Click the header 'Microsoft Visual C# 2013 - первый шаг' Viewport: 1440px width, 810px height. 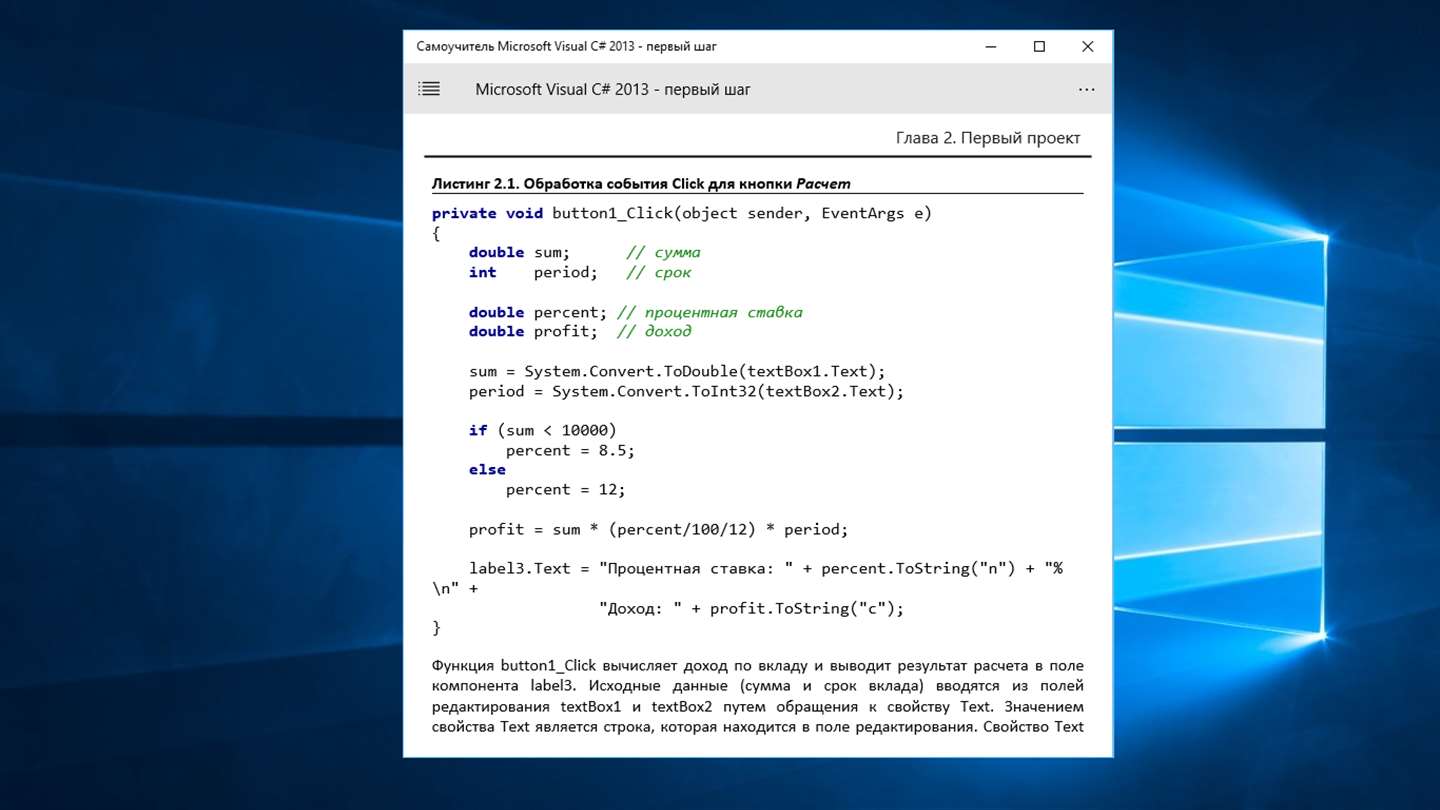(613, 89)
